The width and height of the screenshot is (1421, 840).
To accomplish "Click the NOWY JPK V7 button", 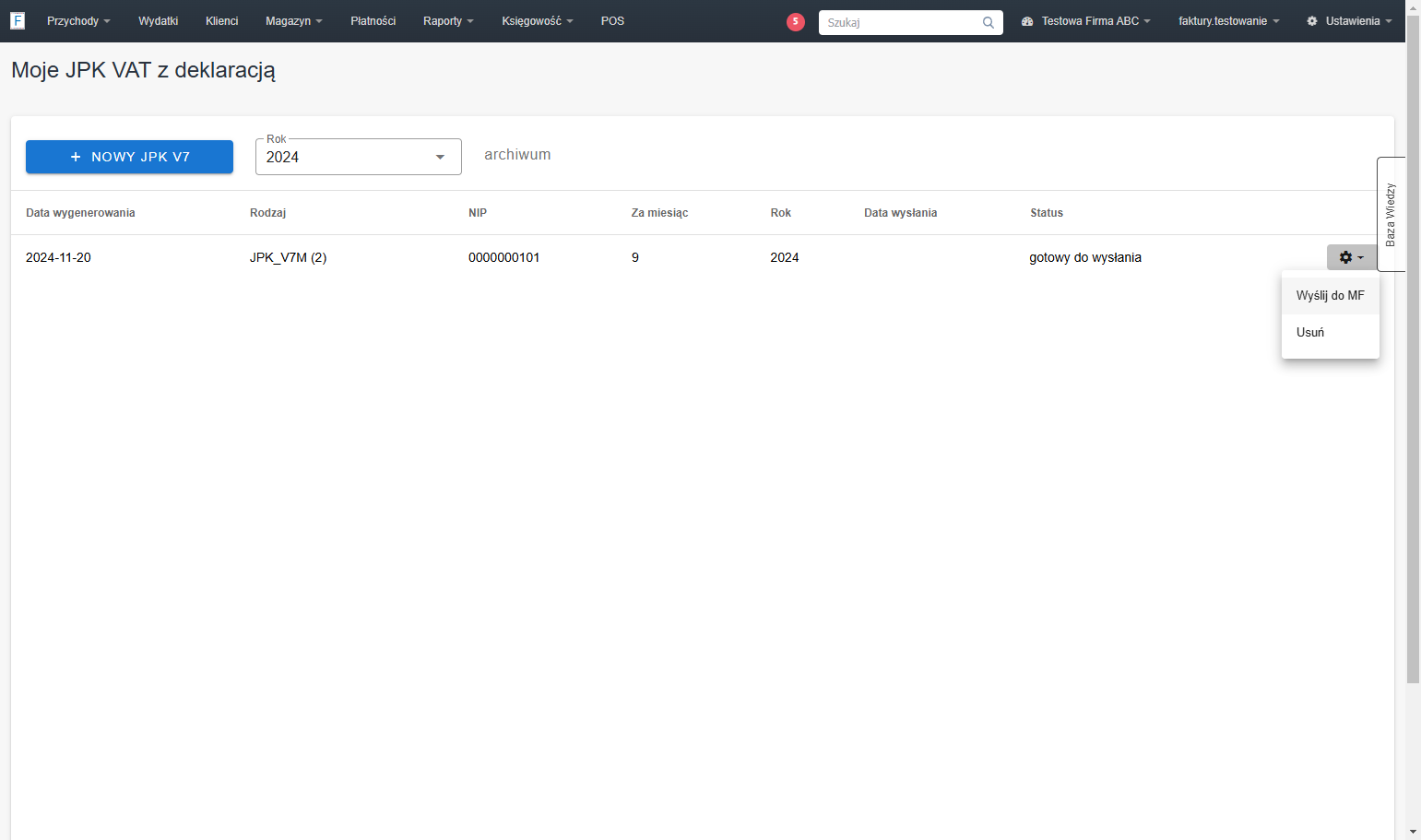I will [129, 157].
